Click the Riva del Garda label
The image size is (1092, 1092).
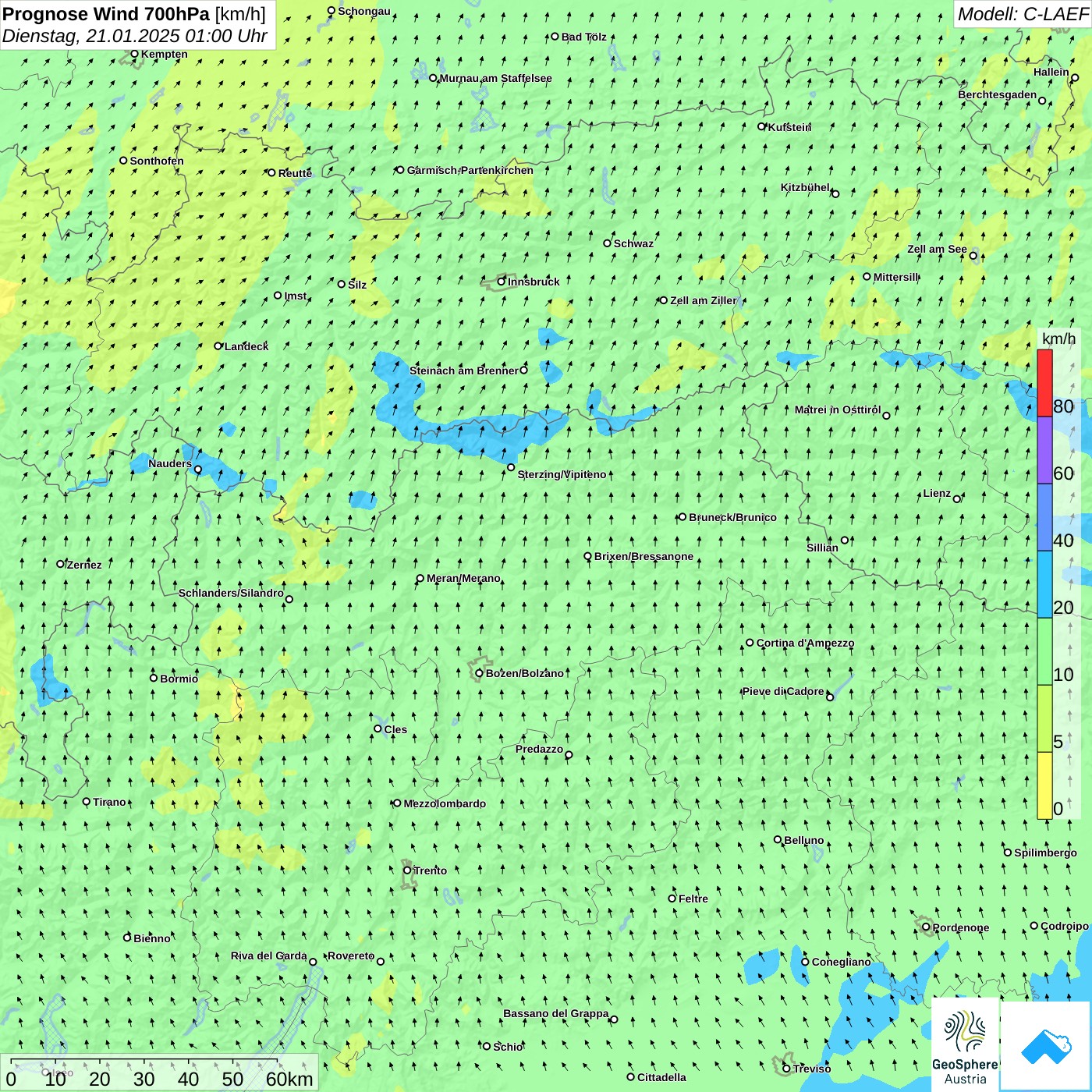point(268,955)
